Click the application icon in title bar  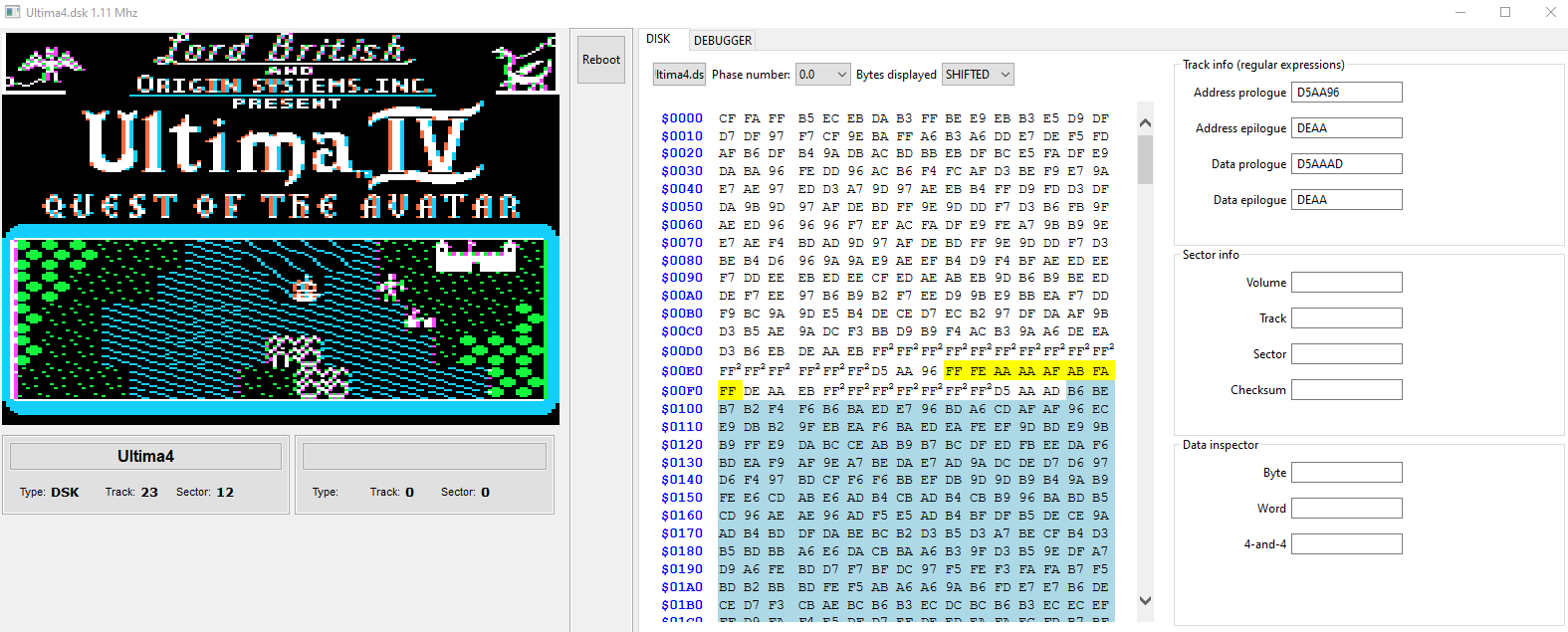coord(13,13)
